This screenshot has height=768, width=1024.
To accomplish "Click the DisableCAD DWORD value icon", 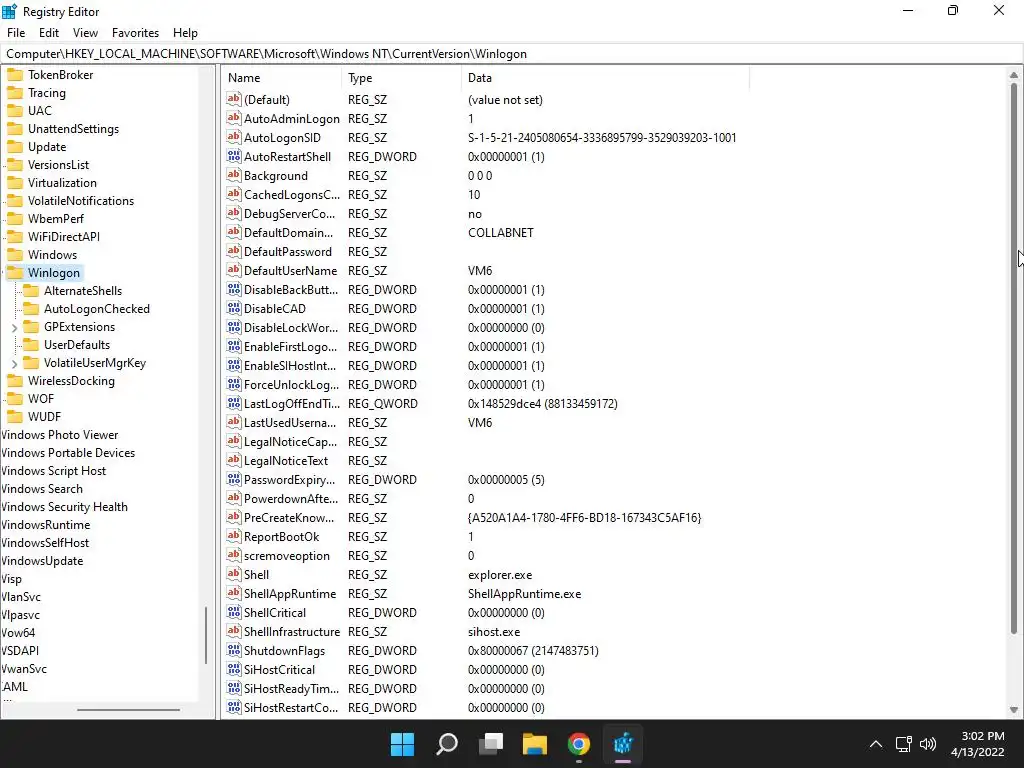I will pos(233,308).
